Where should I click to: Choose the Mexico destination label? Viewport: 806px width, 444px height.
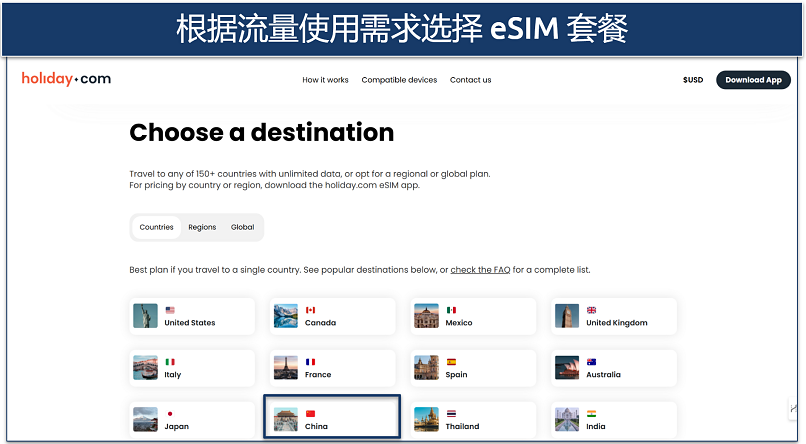pyautogui.click(x=459, y=323)
